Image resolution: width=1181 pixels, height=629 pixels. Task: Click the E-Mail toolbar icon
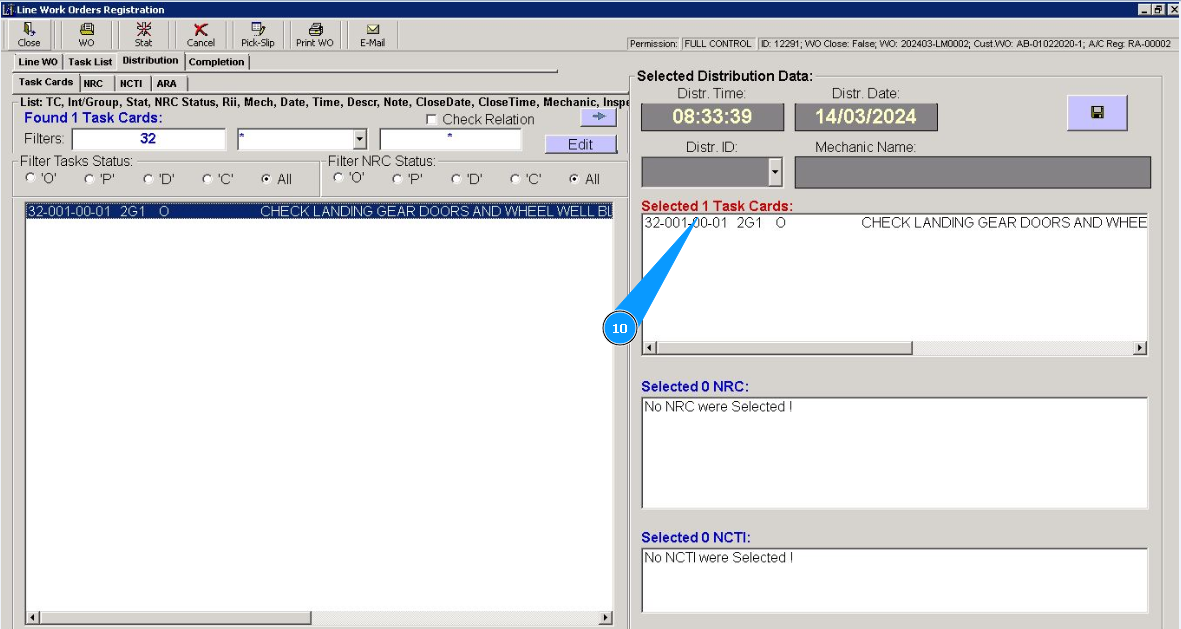tap(372, 35)
